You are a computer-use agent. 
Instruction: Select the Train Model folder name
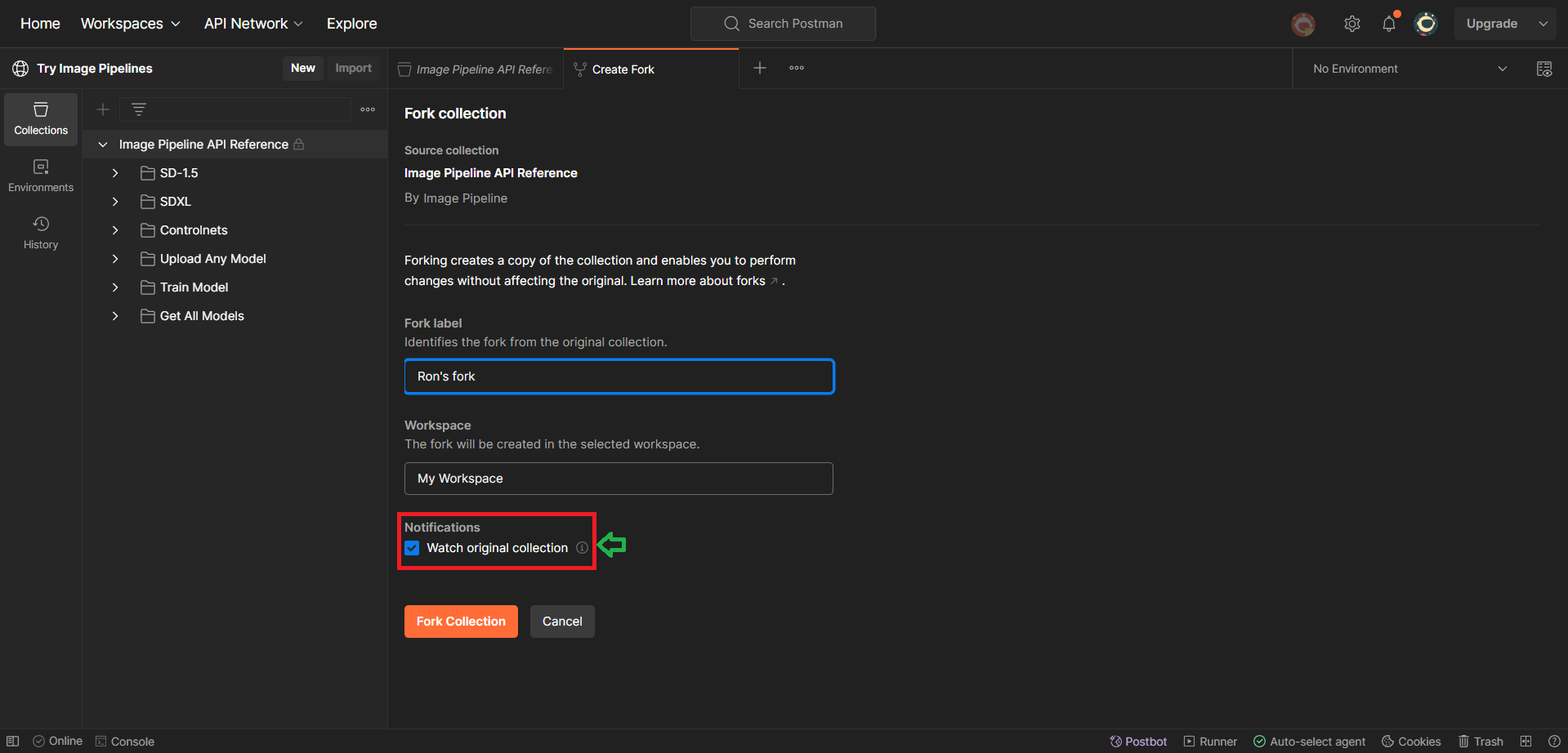[x=194, y=287]
